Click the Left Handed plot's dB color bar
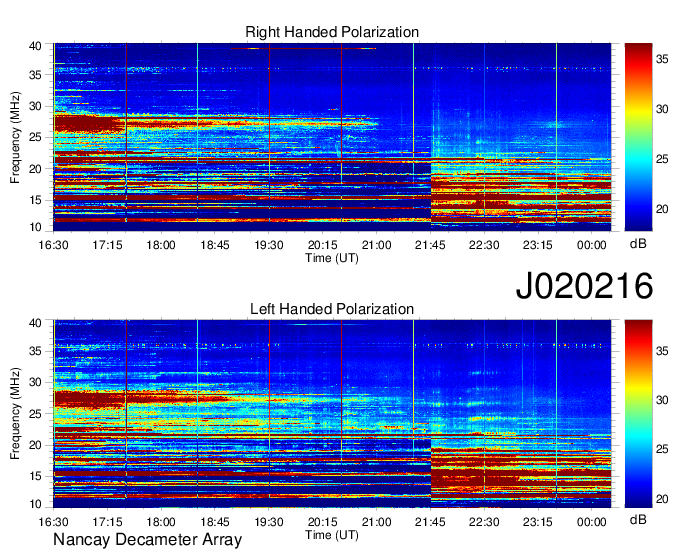The image size is (680, 552). [x=638, y=414]
